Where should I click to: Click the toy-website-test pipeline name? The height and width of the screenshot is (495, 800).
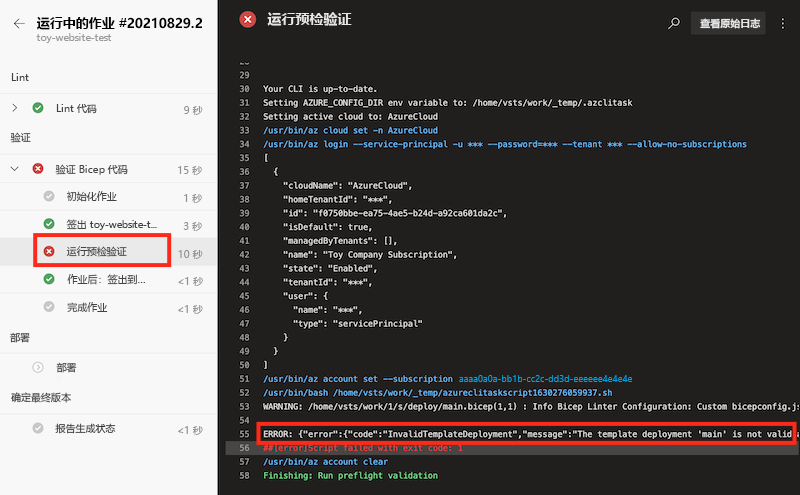tap(73, 38)
